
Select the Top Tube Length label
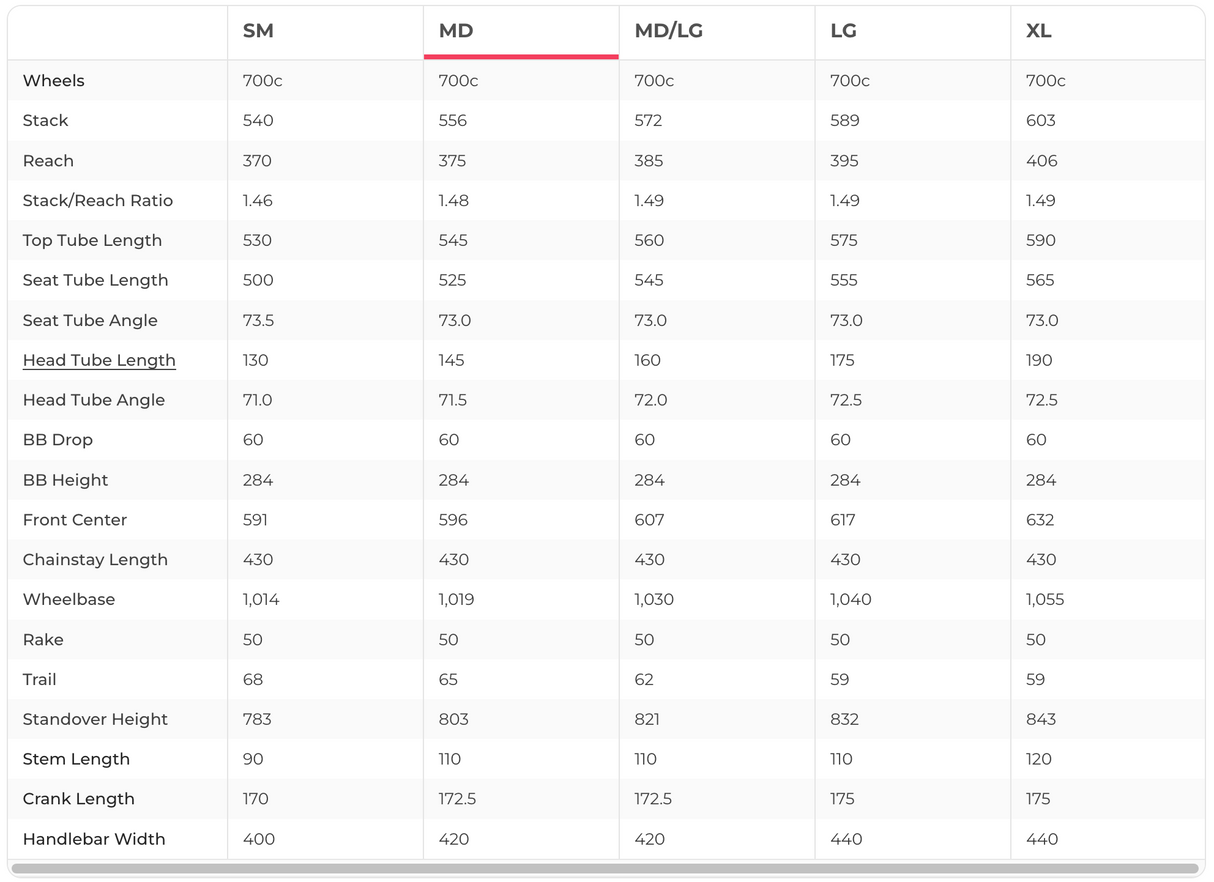click(92, 240)
